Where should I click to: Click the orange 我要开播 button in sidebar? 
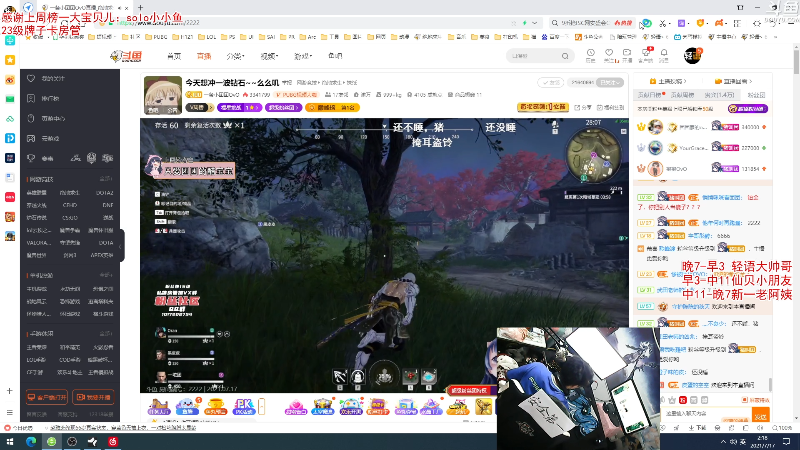coord(93,397)
